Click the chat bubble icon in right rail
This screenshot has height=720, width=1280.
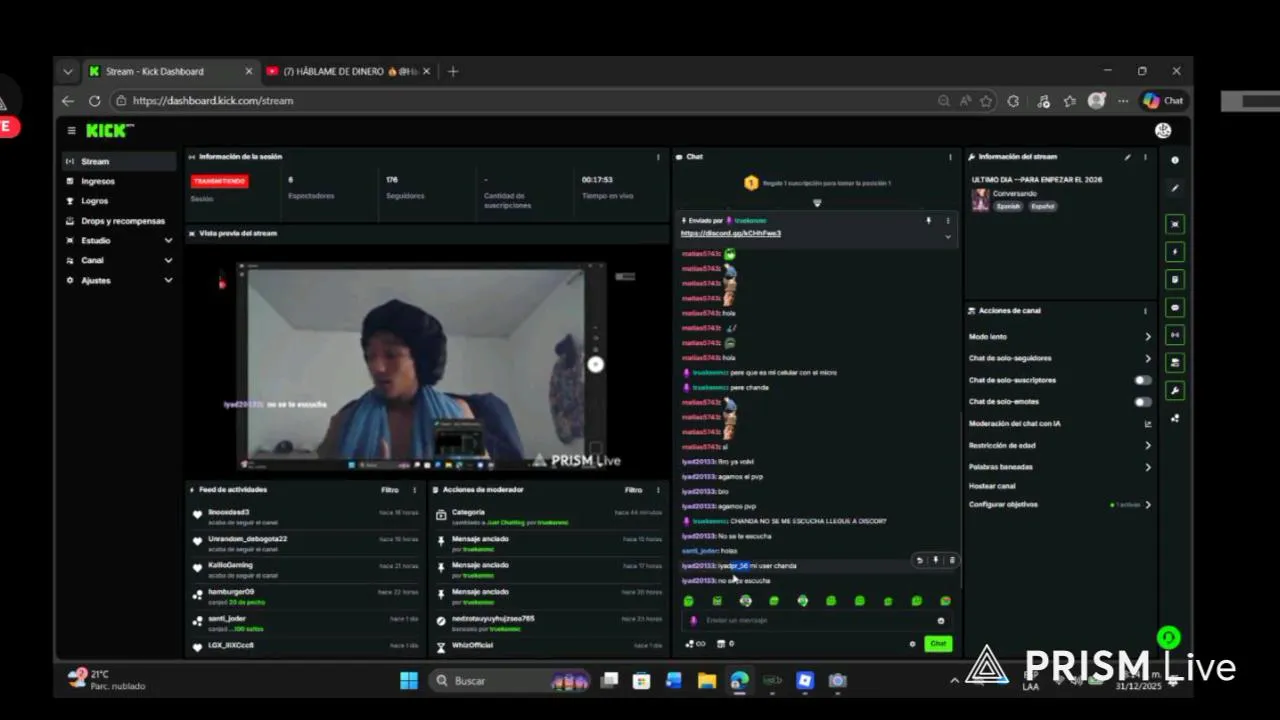point(1175,308)
